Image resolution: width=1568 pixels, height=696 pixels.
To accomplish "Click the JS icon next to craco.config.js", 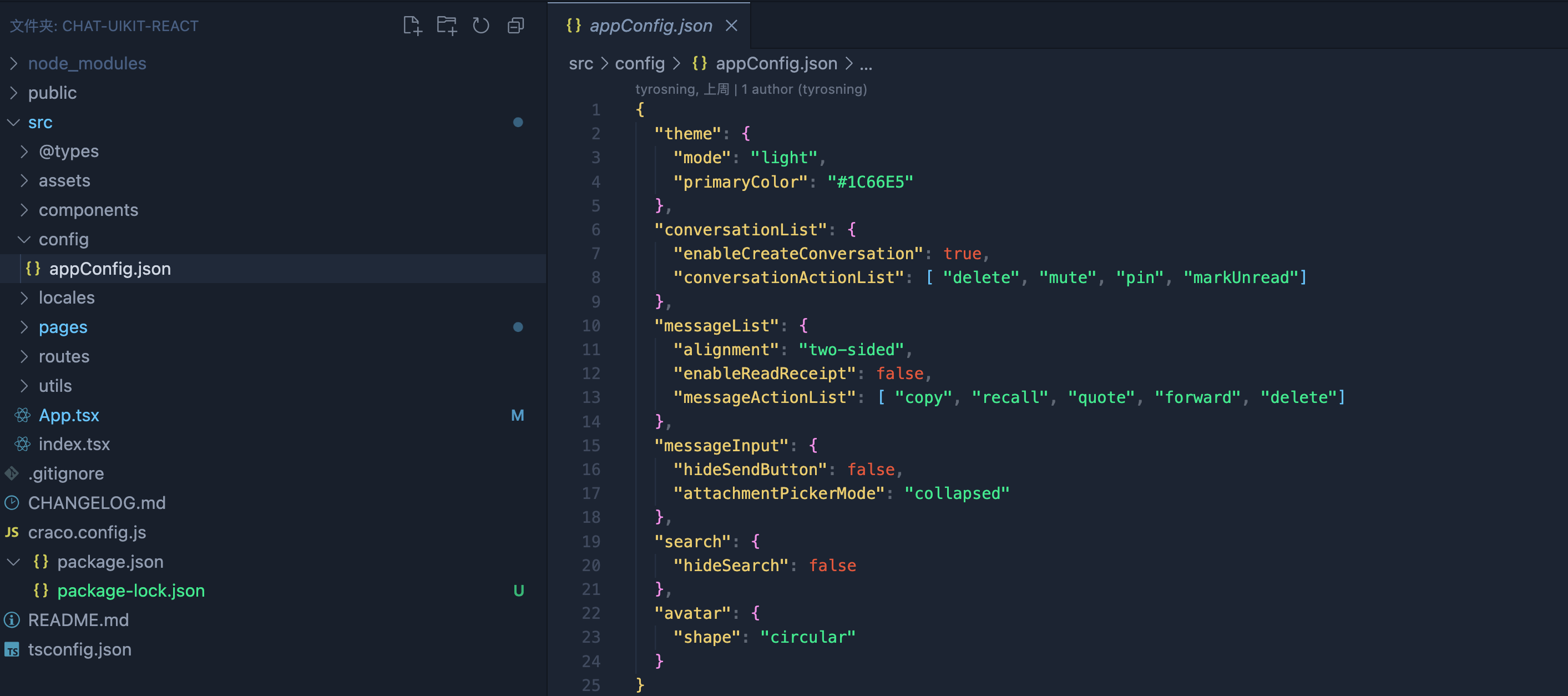I will tap(12, 532).
